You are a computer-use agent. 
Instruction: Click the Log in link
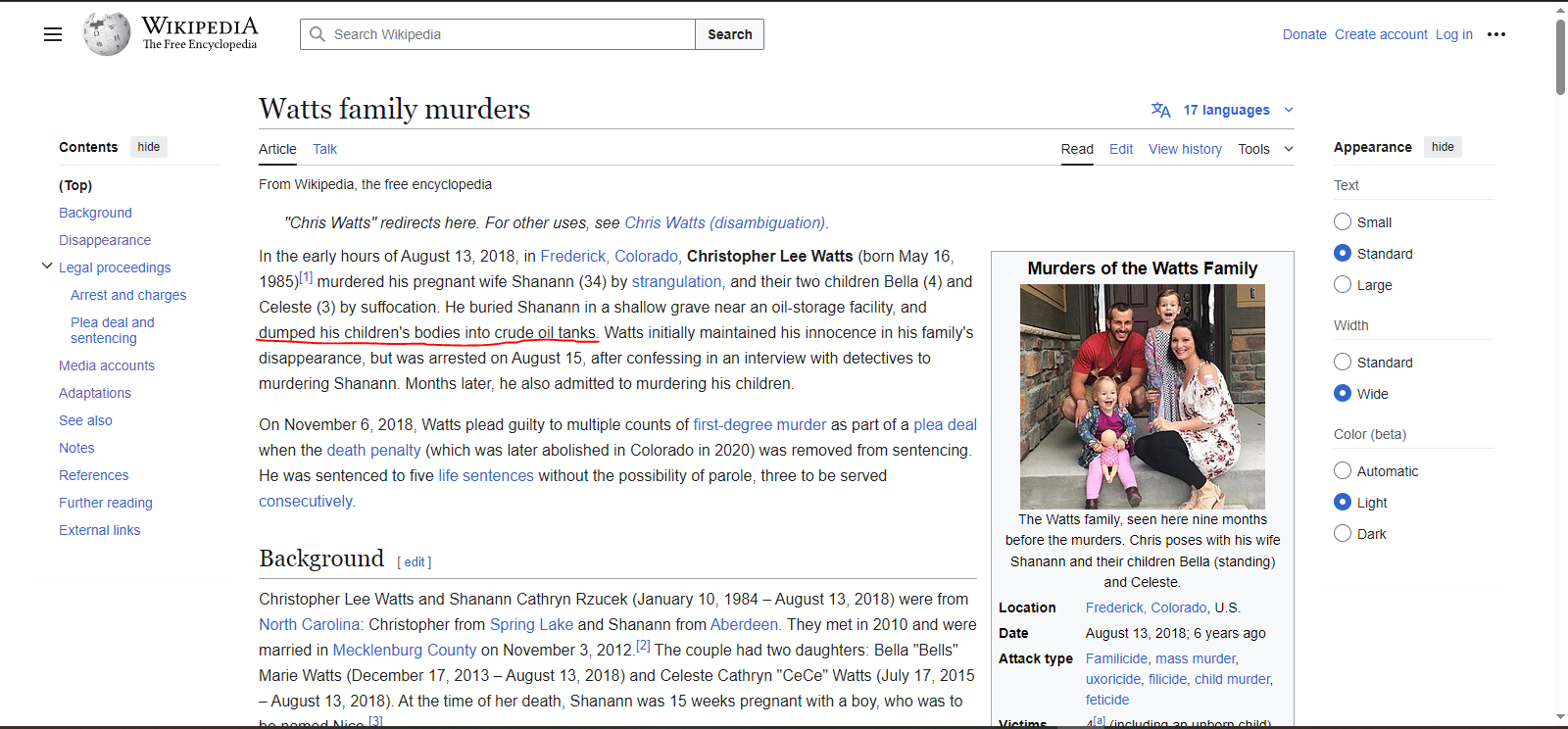1454,34
